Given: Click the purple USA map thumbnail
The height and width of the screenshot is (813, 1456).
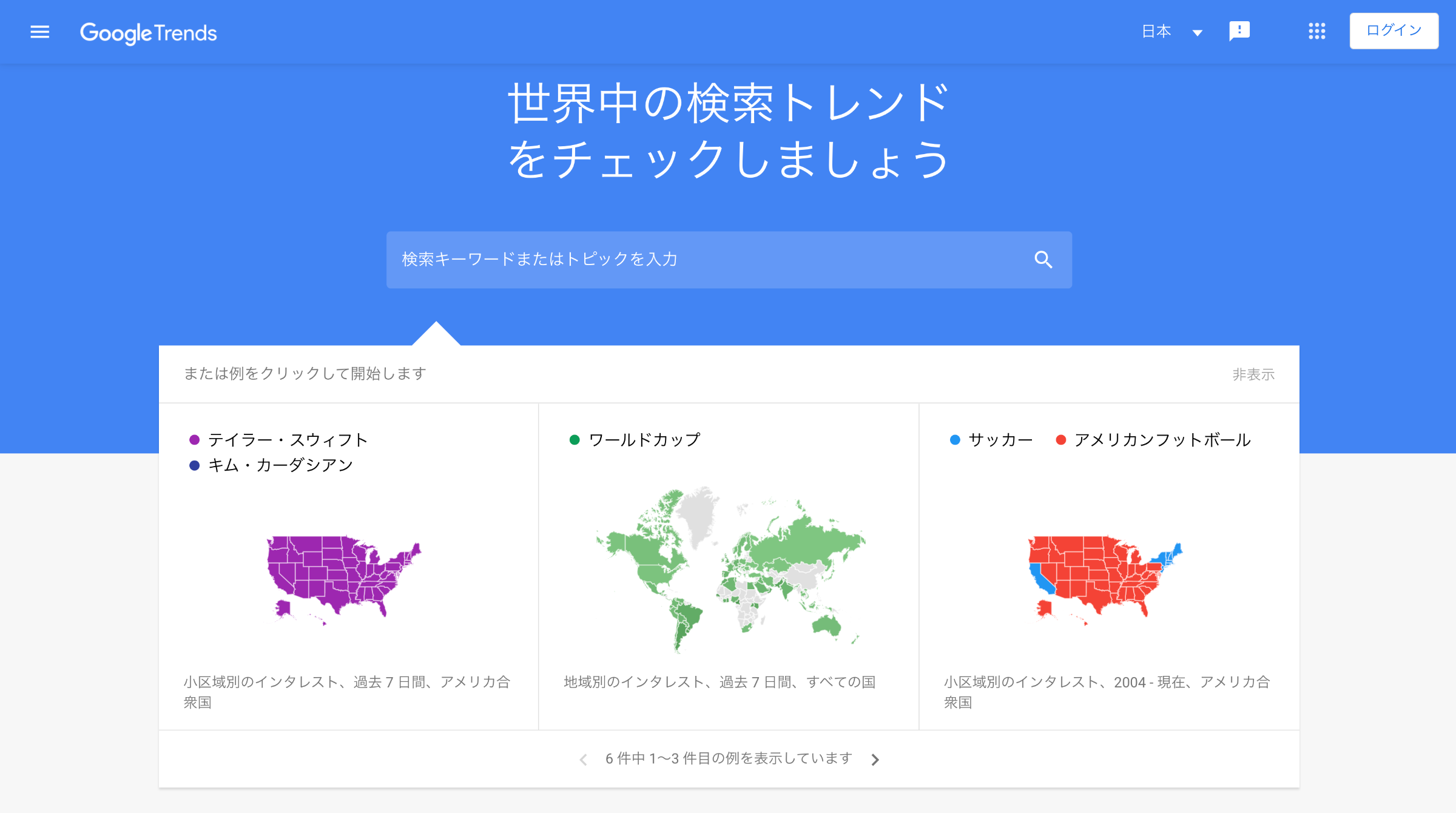Looking at the screenshot, I should [344, 579].
